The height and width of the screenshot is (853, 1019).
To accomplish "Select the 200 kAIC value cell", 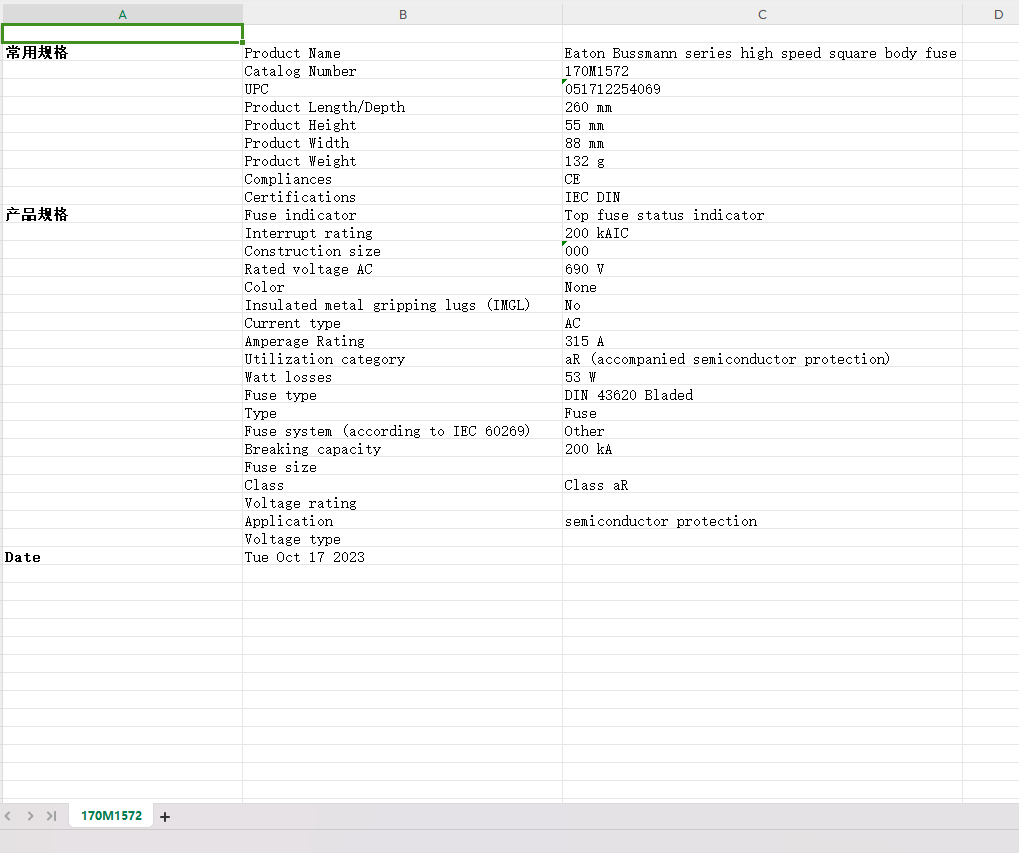I will click(x=762, y=233).
